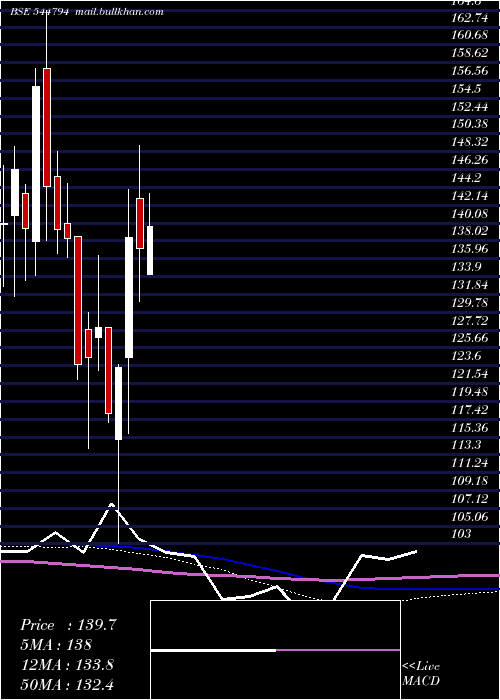Pick the 123.6 axis label
Screen dimensions: 500x700
[x=467, y=356]
